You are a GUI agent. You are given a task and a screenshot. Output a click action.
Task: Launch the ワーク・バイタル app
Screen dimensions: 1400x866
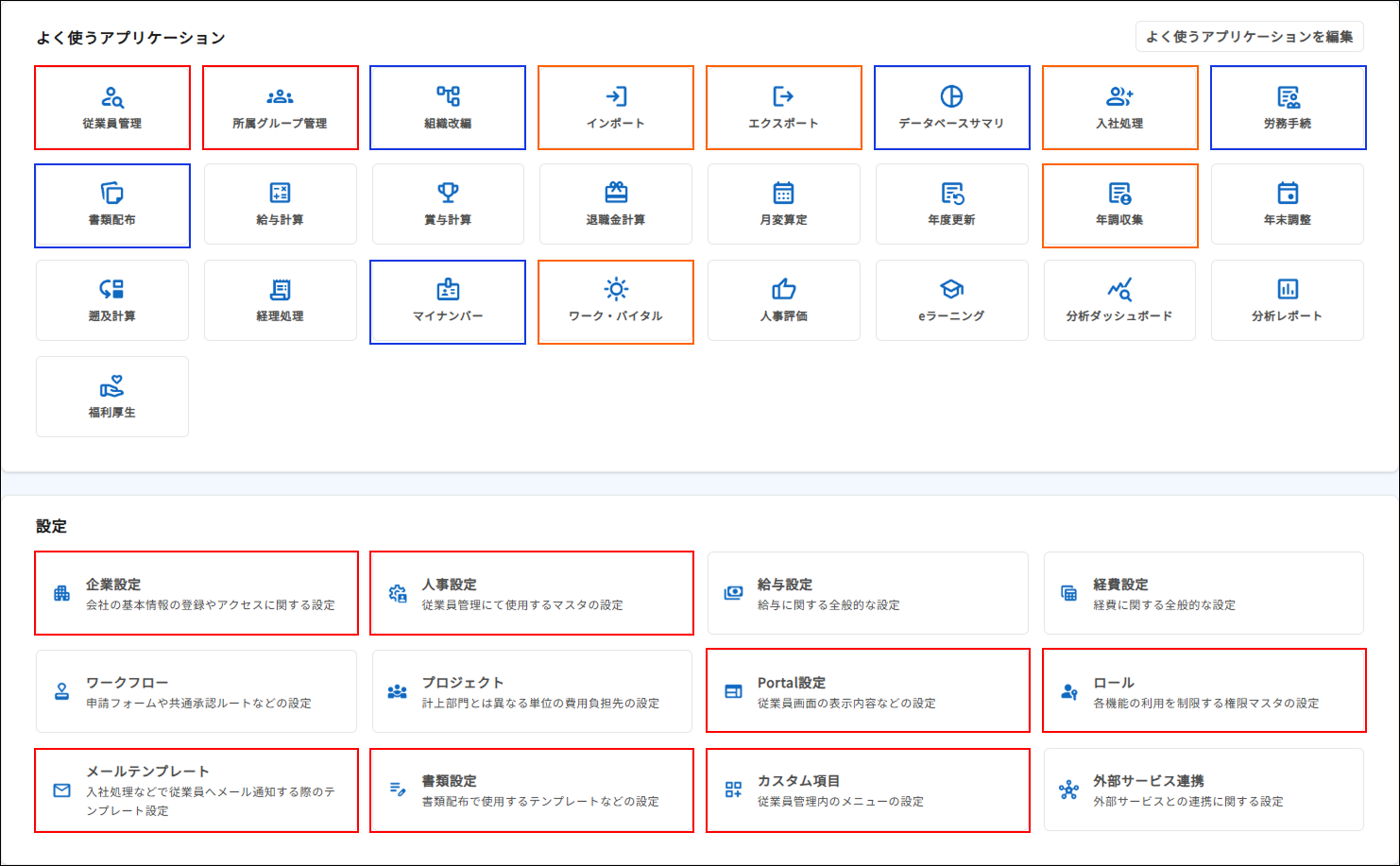pos(616,302)
